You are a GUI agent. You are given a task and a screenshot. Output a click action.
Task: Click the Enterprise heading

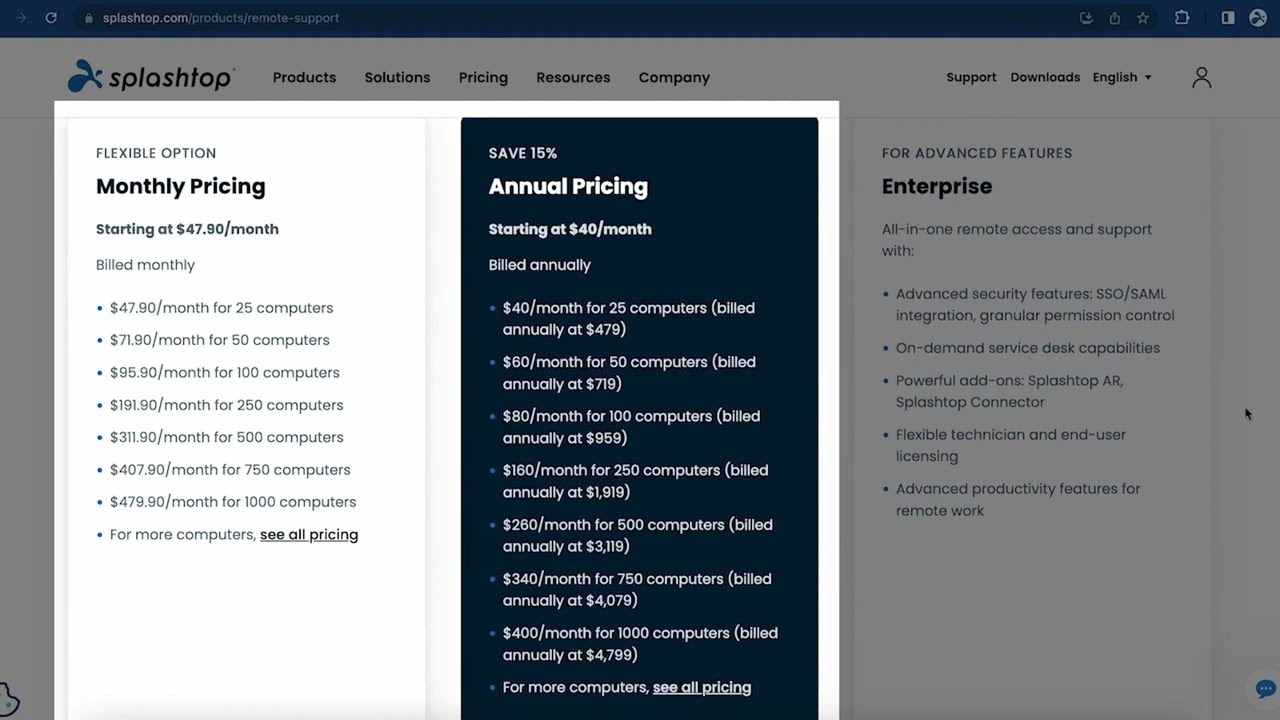click(x=937, y=186)
